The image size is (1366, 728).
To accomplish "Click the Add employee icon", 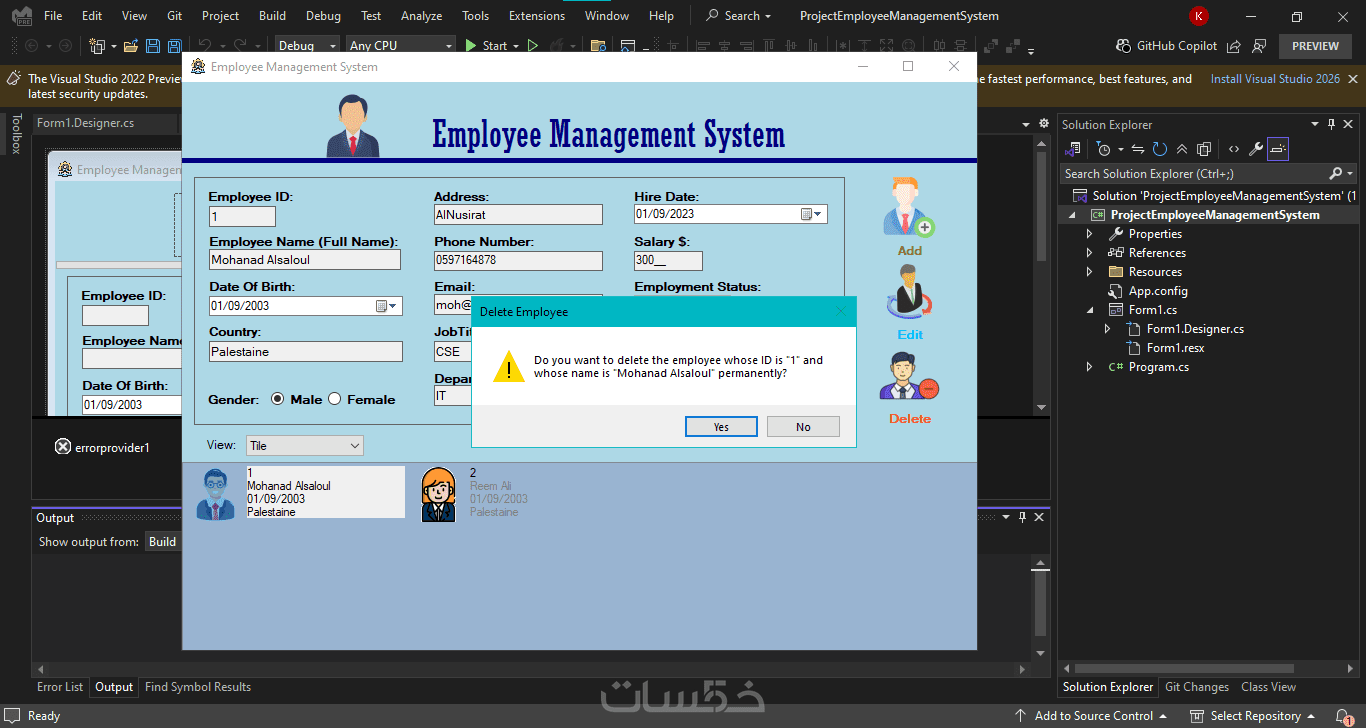I will (908, 208).
